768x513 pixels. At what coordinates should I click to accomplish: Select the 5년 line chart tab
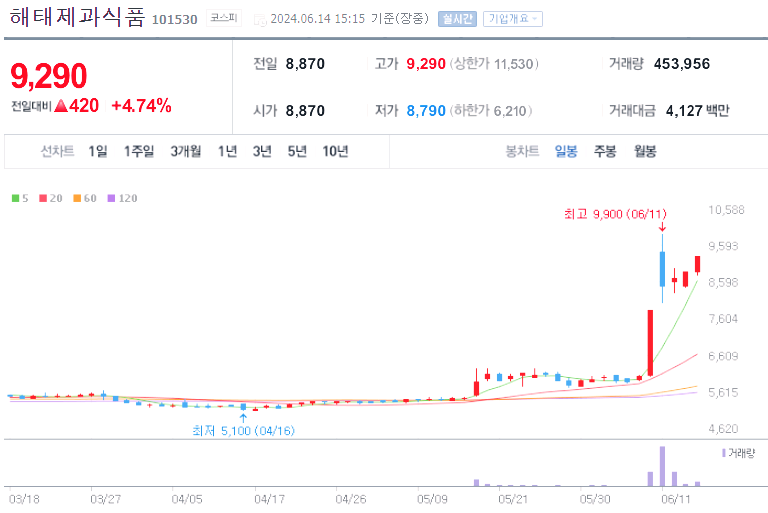(x=297, y=151)
